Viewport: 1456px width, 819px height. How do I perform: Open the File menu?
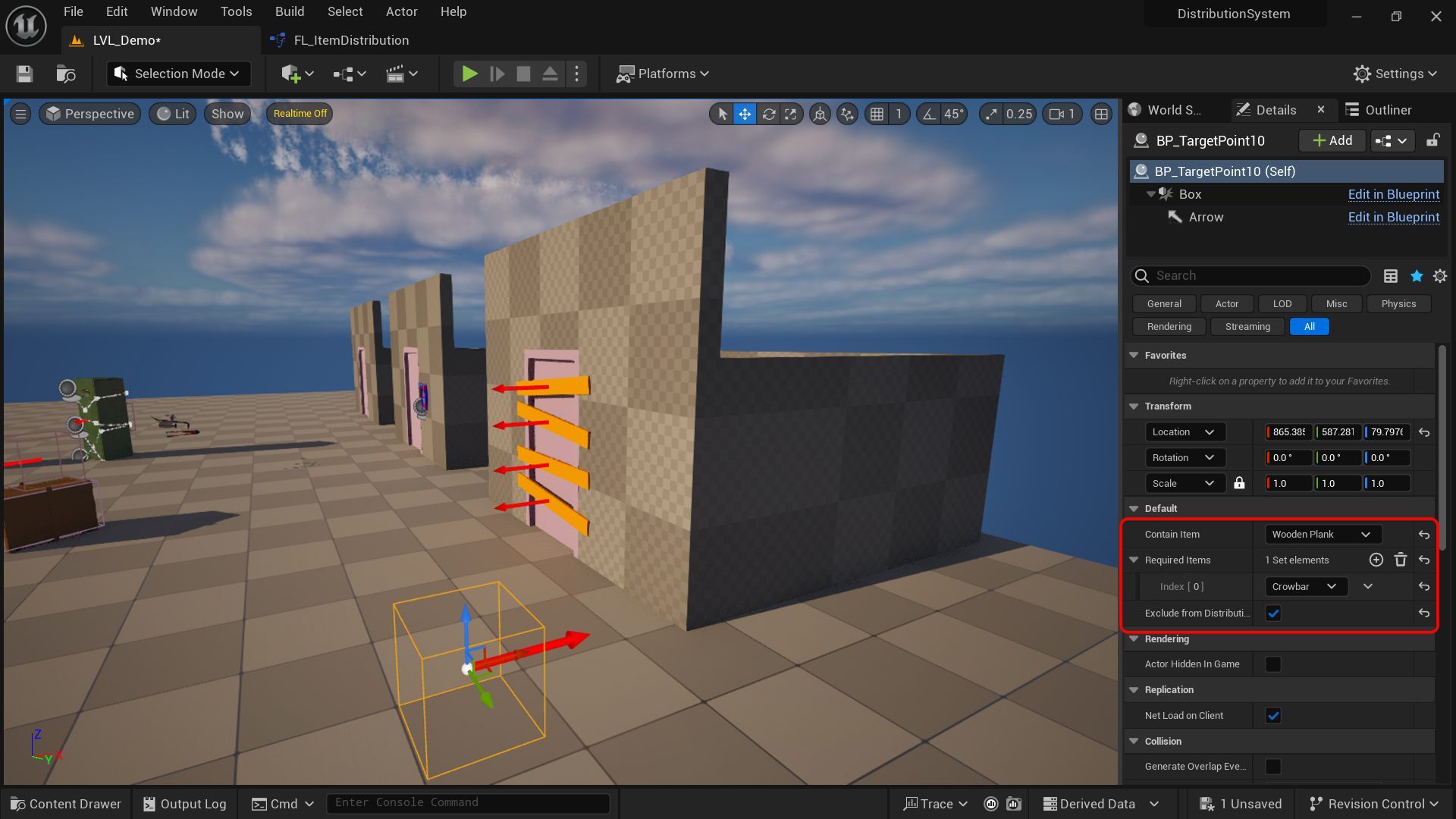click(74, 11)
